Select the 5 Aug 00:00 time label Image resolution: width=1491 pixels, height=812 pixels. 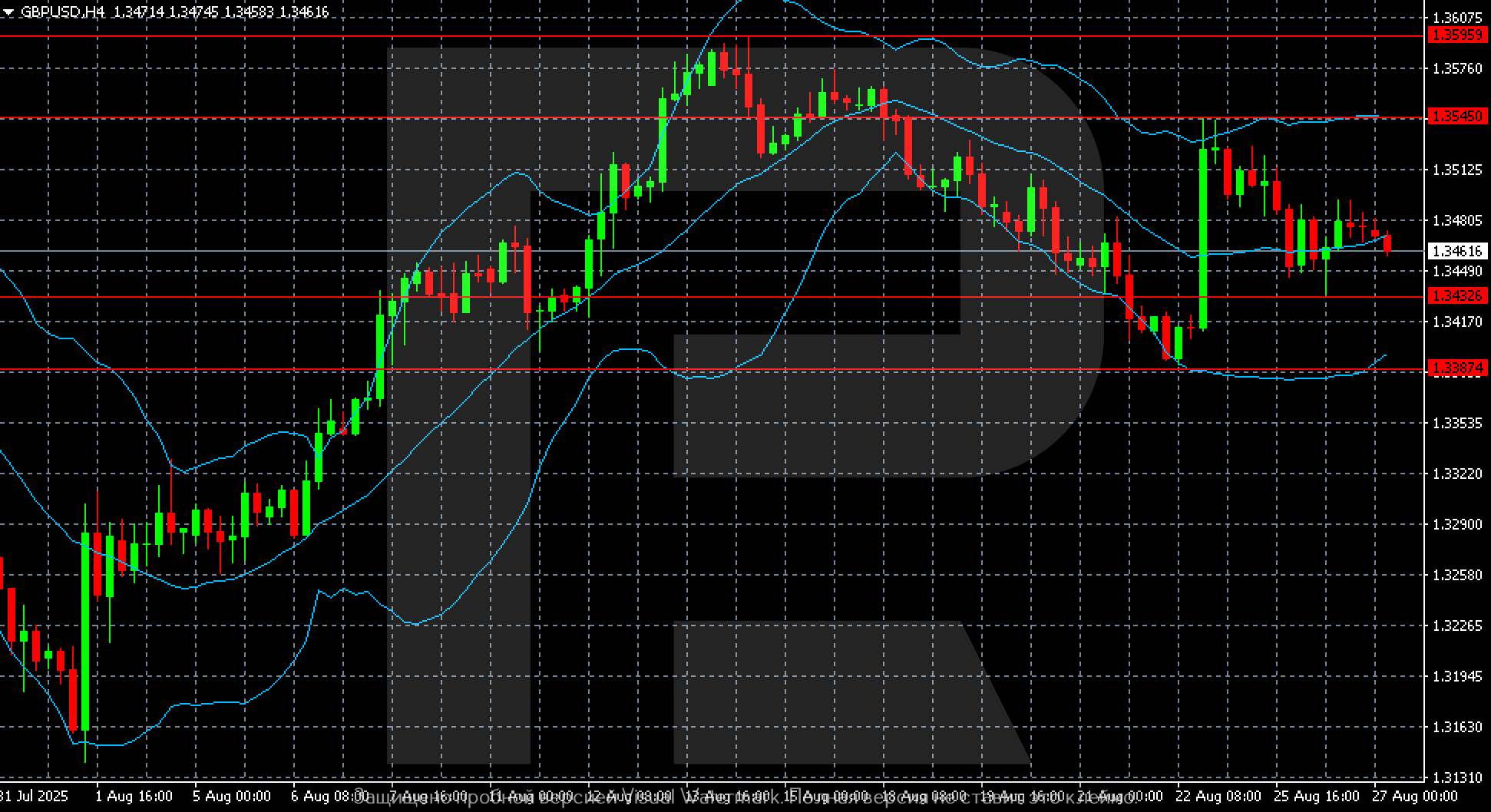(231, 796)
